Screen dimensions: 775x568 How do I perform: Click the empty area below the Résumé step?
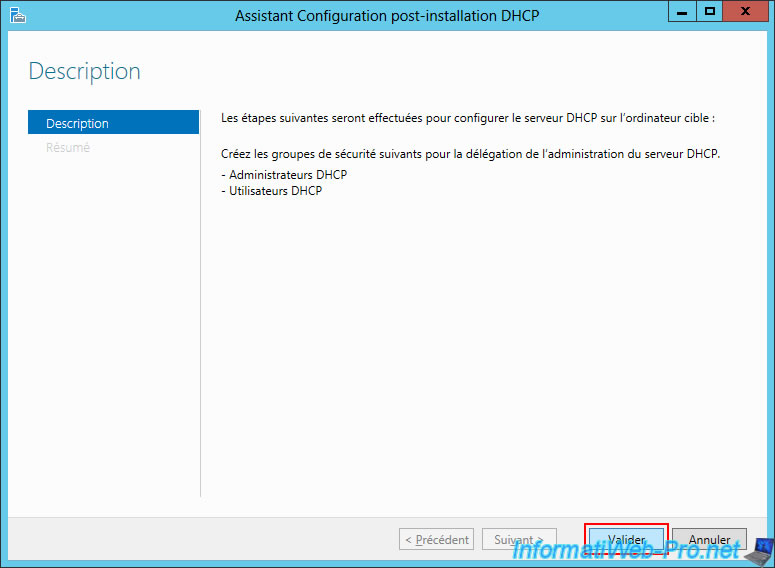pyautogui.click(x=113, y=320)
